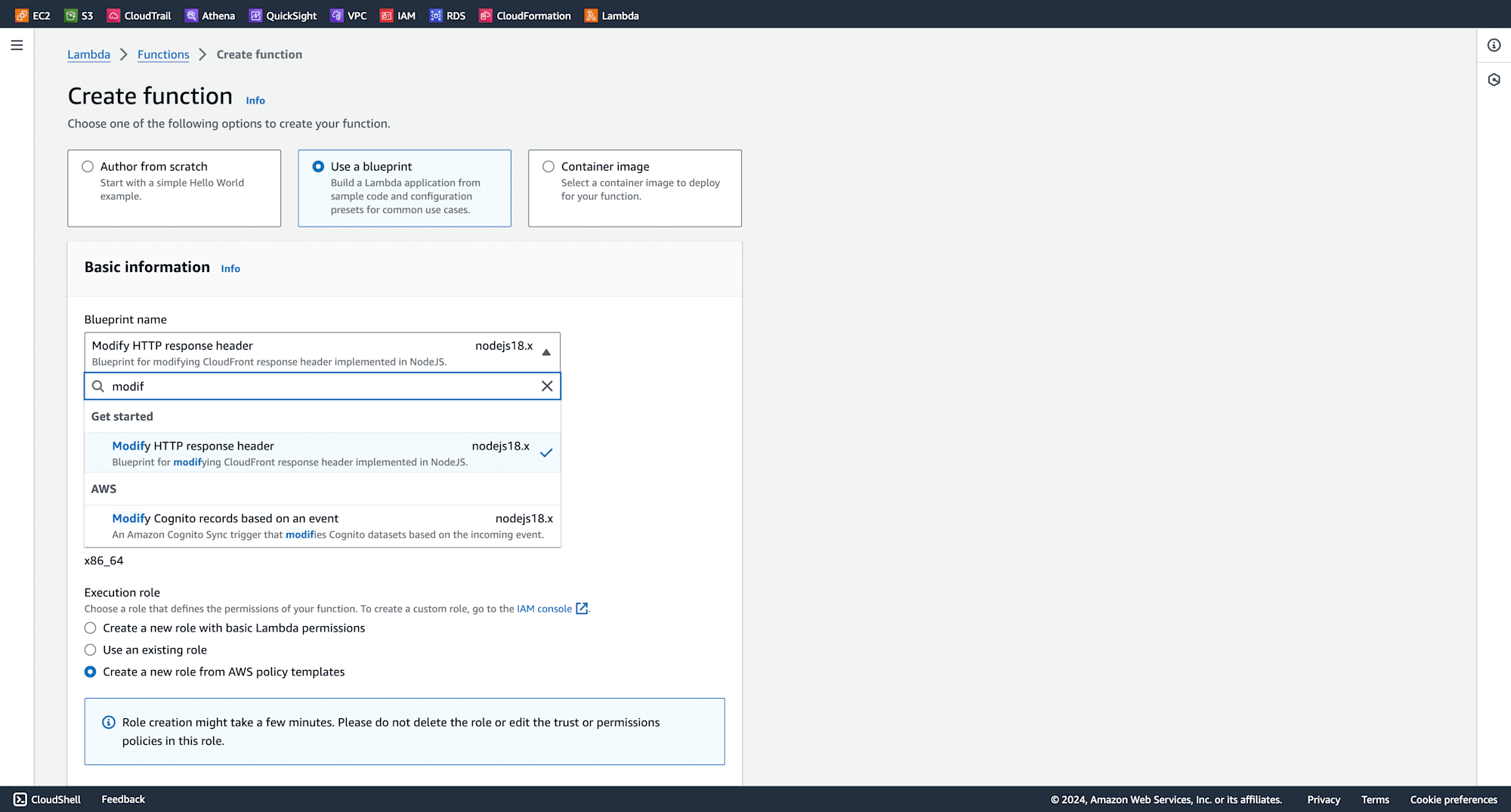Select Modify HTTP response header blueprint option
Image resolution: width=1511 pixels, height=812 pixels.
pyautogui.click(x=323, y=452)
